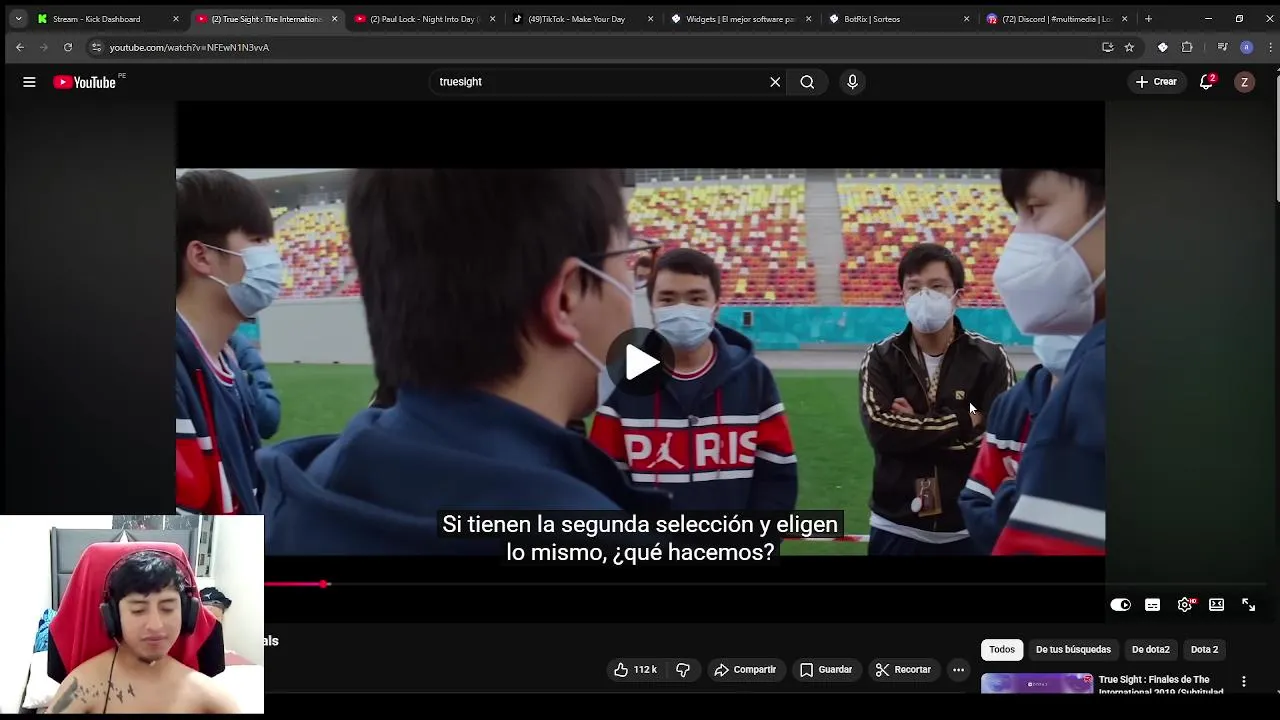1280x720 pixels.
Task: Select the Todos filter chip
Action: click(1002, 650)
